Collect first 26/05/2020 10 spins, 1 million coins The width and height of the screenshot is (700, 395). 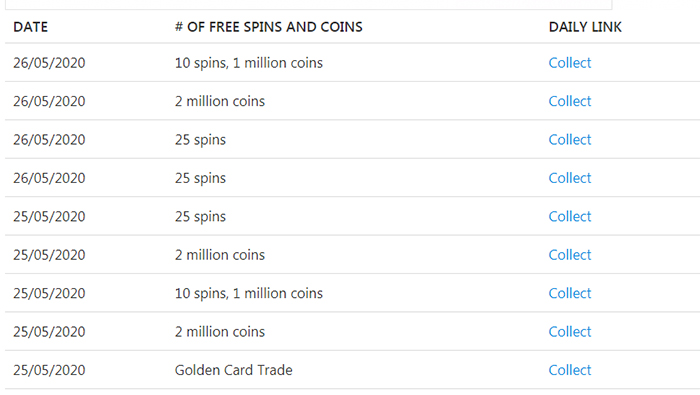coord(570,63)
